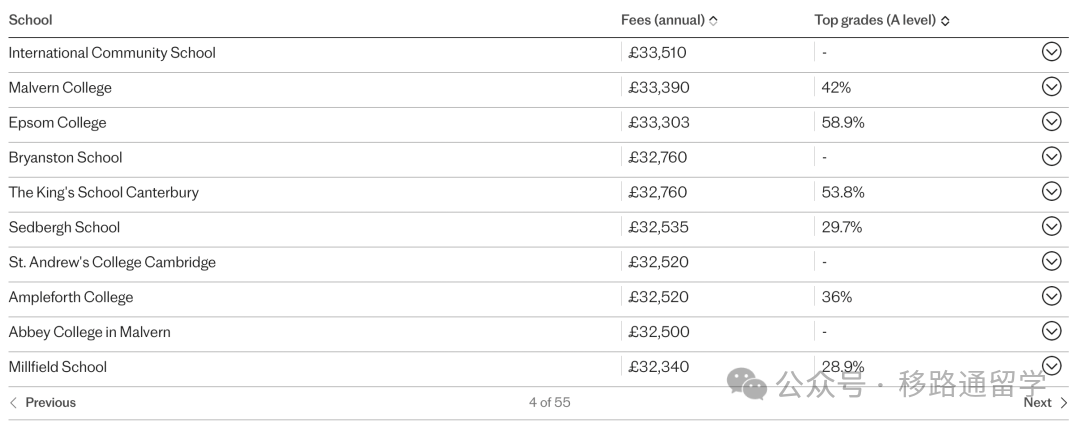Click the page indicator 4 of 55
The image size is (1080, 427).
(x=550, y=402)
